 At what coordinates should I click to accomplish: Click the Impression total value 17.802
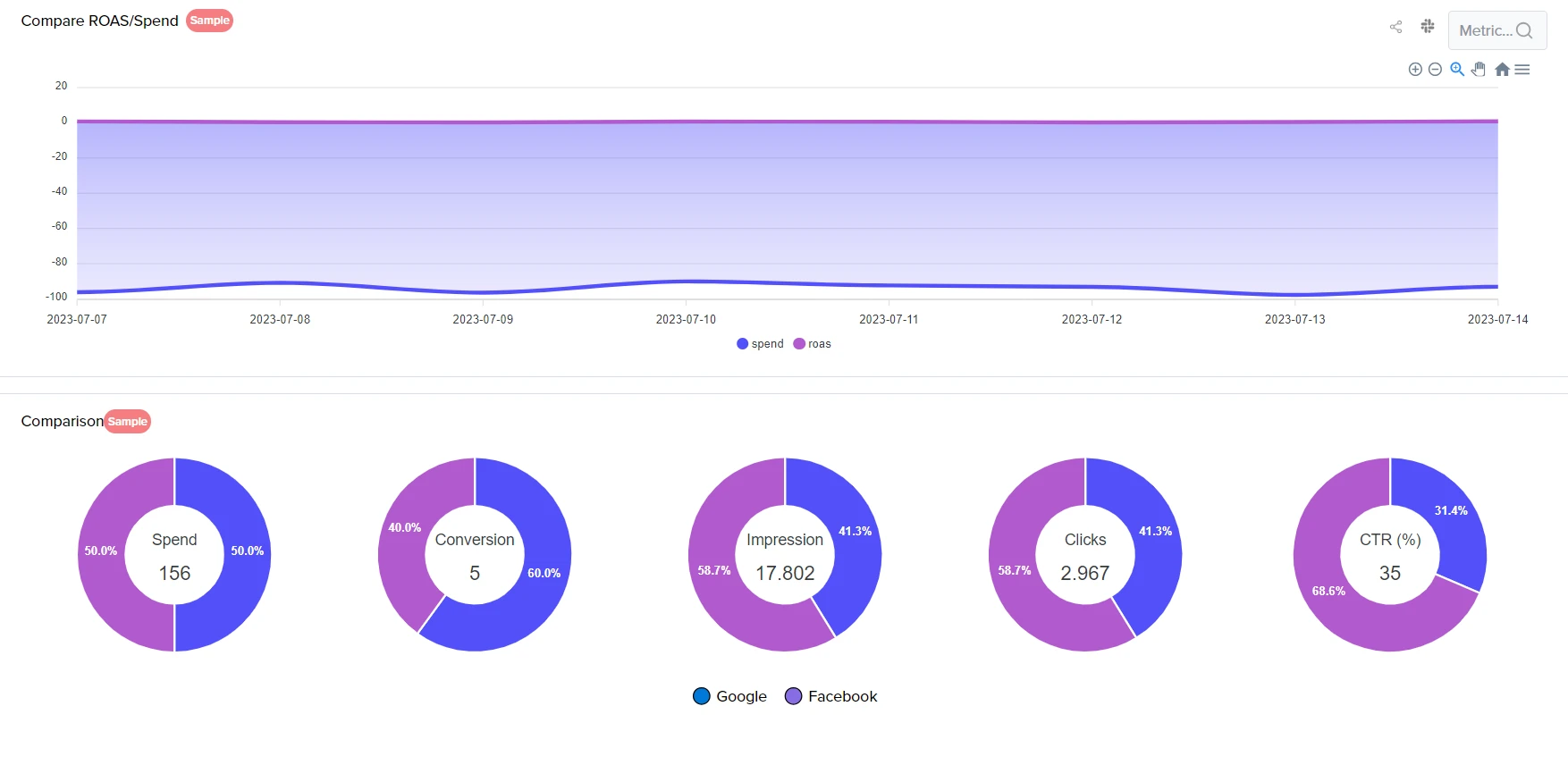click(x=785, y=573)
